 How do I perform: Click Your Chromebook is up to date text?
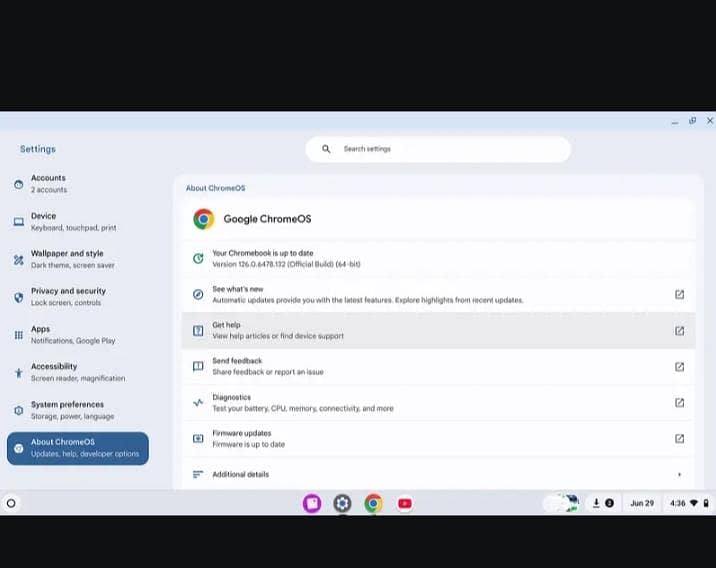[x=263, y=253]
